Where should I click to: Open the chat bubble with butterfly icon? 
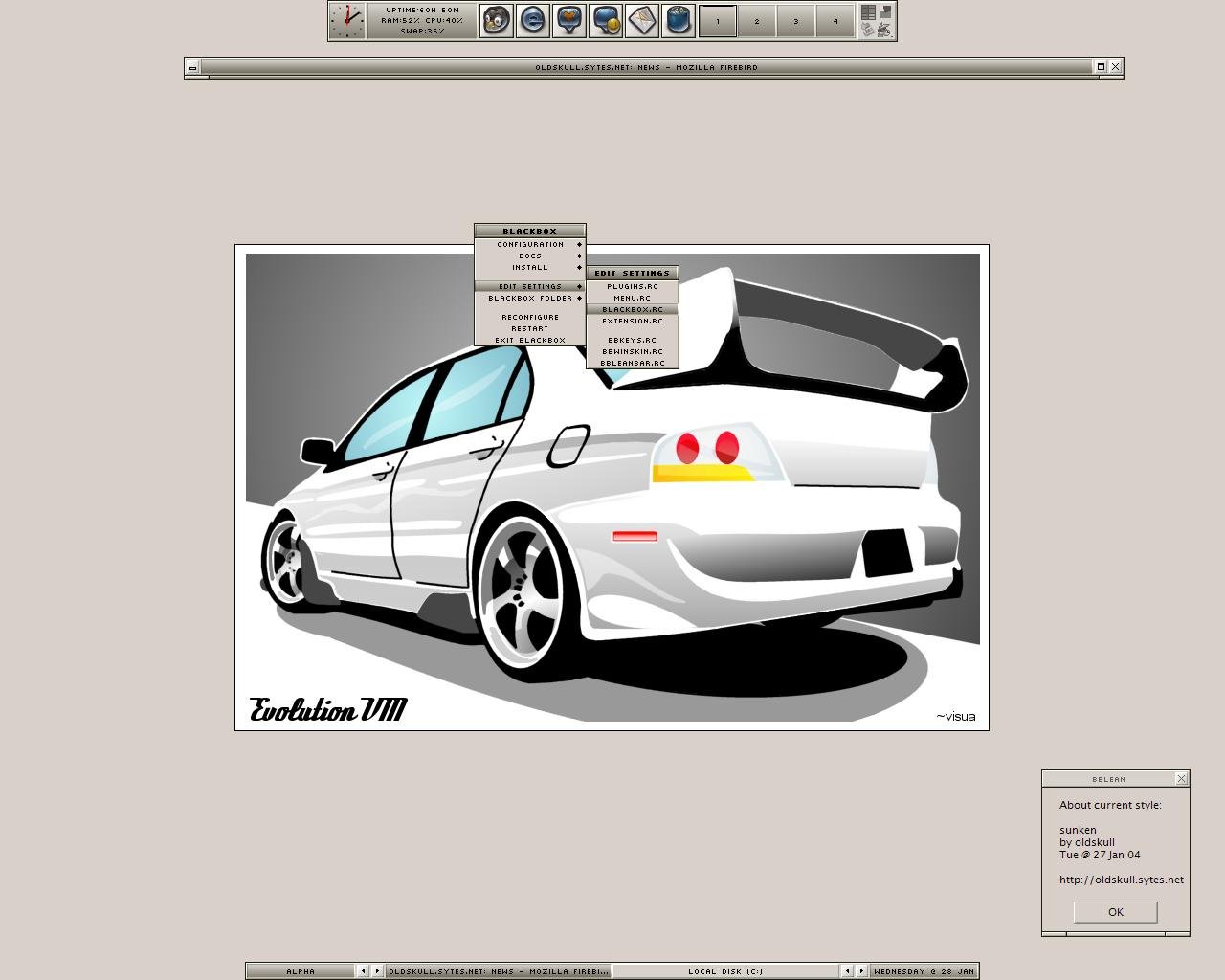pos(568,20)
